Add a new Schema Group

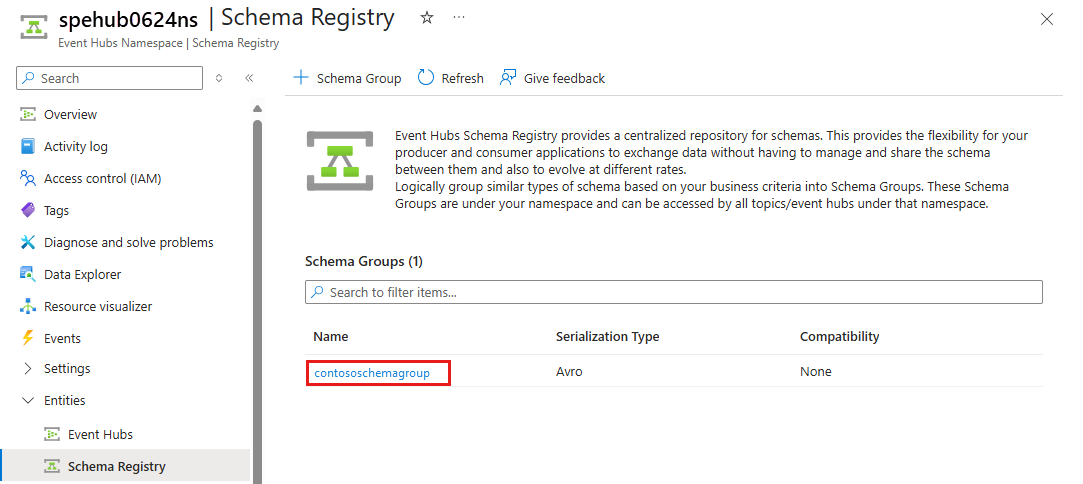pos(347,78)
